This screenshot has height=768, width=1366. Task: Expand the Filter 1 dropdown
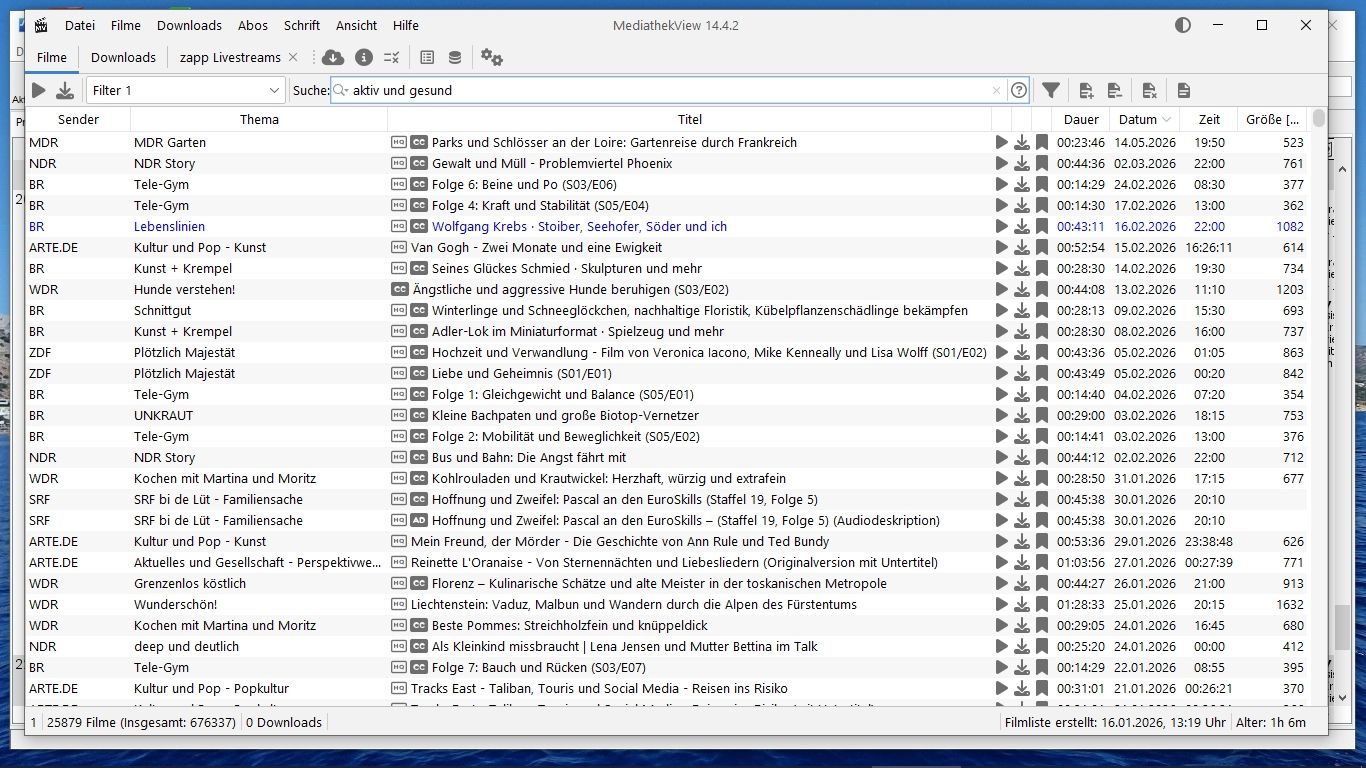(x=274, y=90)
